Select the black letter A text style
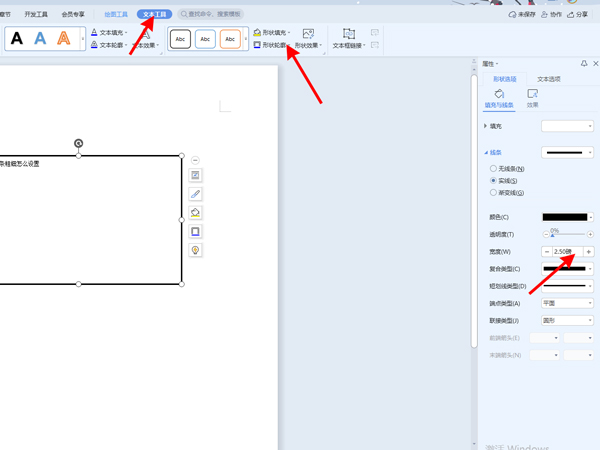The height and width of the screenshot is (450, 600). coord(17,39)
